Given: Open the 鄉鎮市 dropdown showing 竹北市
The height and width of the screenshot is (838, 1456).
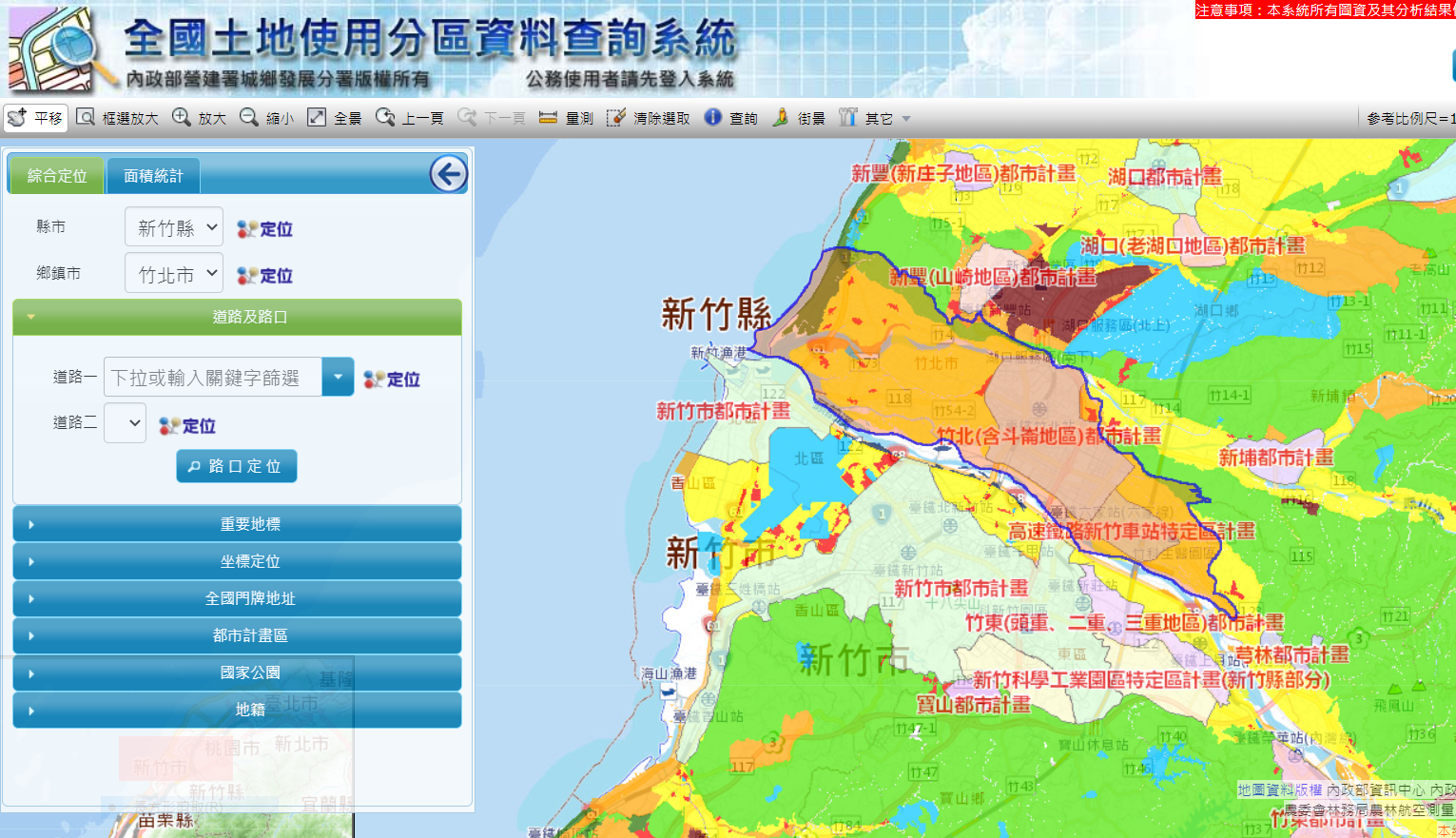Looking at the screenshot, I should coord(174,274).
